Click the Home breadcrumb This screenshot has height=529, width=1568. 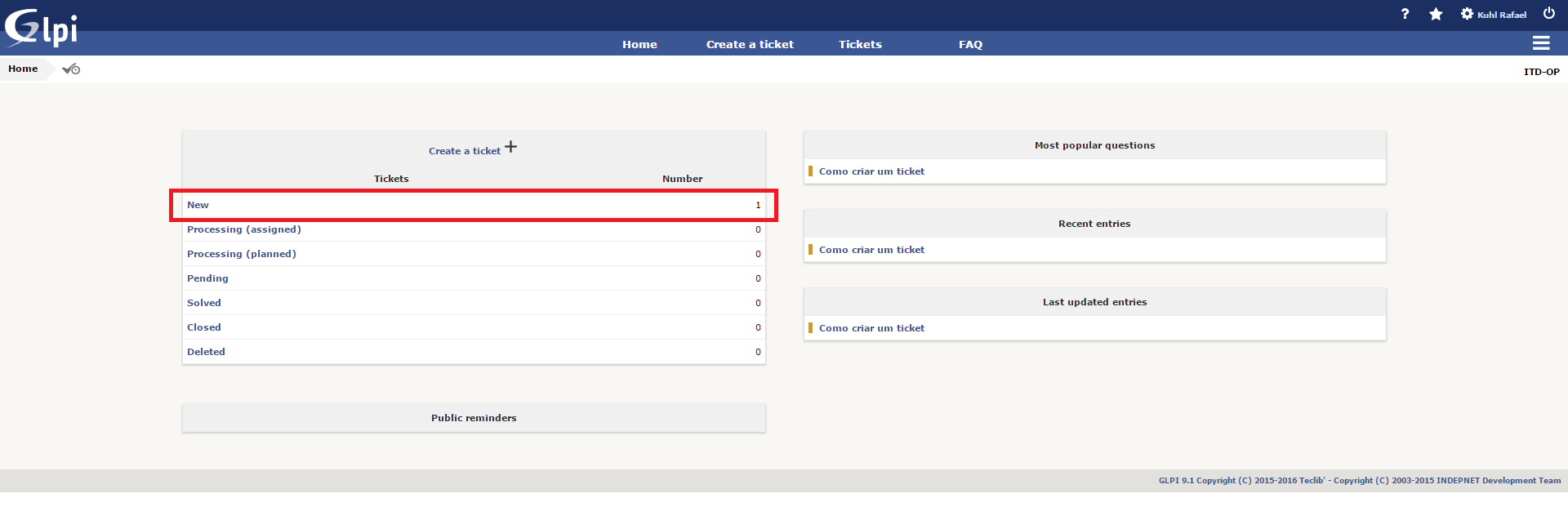[x=23, y=69]
